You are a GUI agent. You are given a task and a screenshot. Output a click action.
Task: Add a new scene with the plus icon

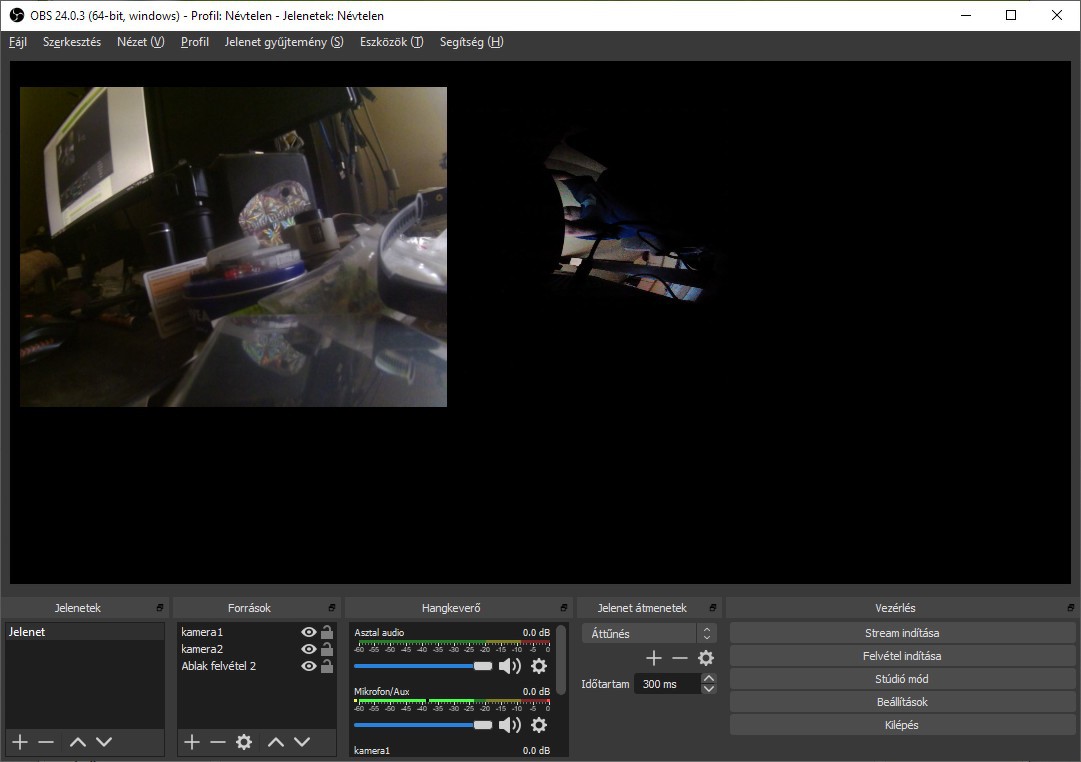(x=20, y=742)
